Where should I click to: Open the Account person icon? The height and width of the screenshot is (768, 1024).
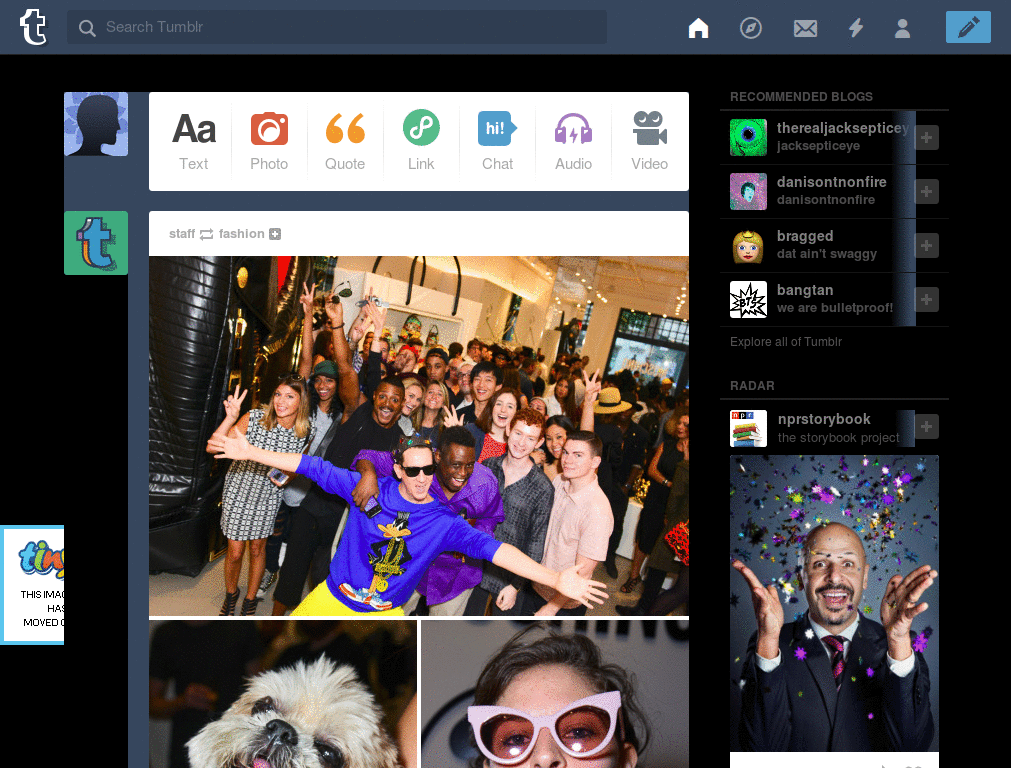pyautogui.click(x=903, y=28)
